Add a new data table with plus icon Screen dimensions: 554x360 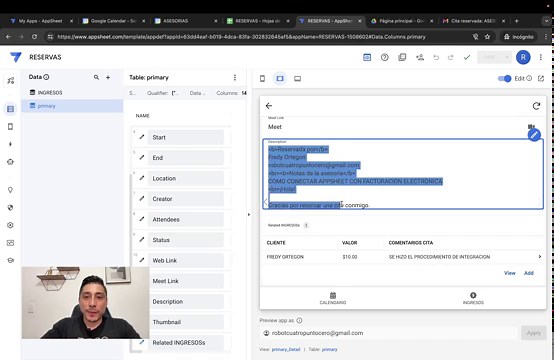click(108, 77)
